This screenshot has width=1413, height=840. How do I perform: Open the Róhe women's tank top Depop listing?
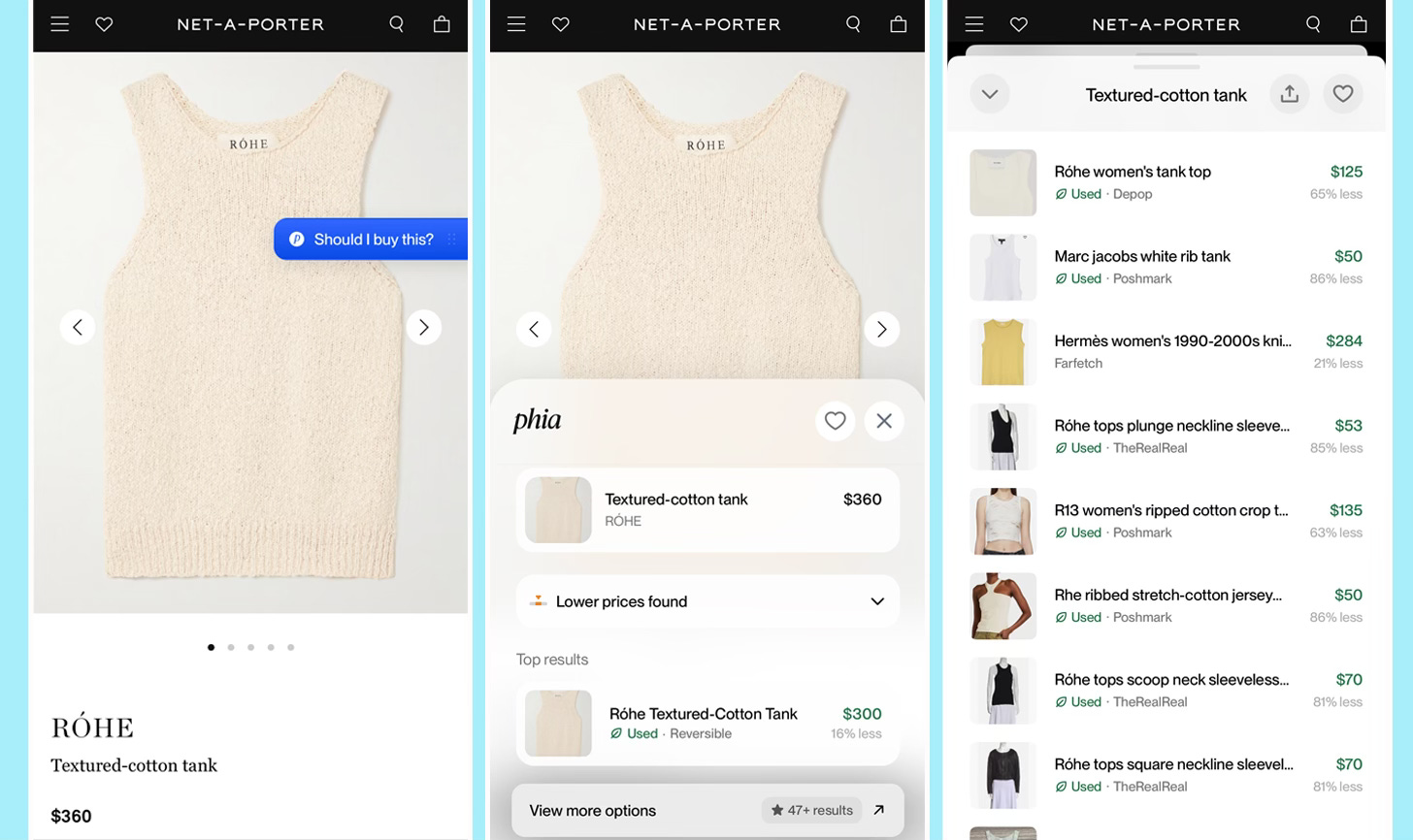click(1167, 182)
